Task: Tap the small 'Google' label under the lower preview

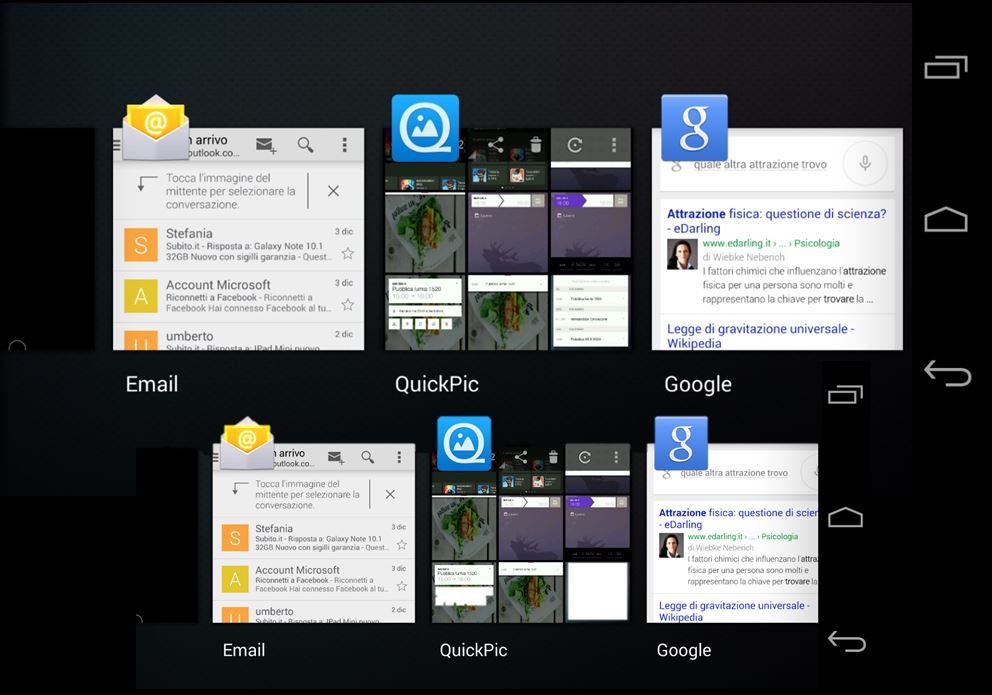Action: coord(684,651)
